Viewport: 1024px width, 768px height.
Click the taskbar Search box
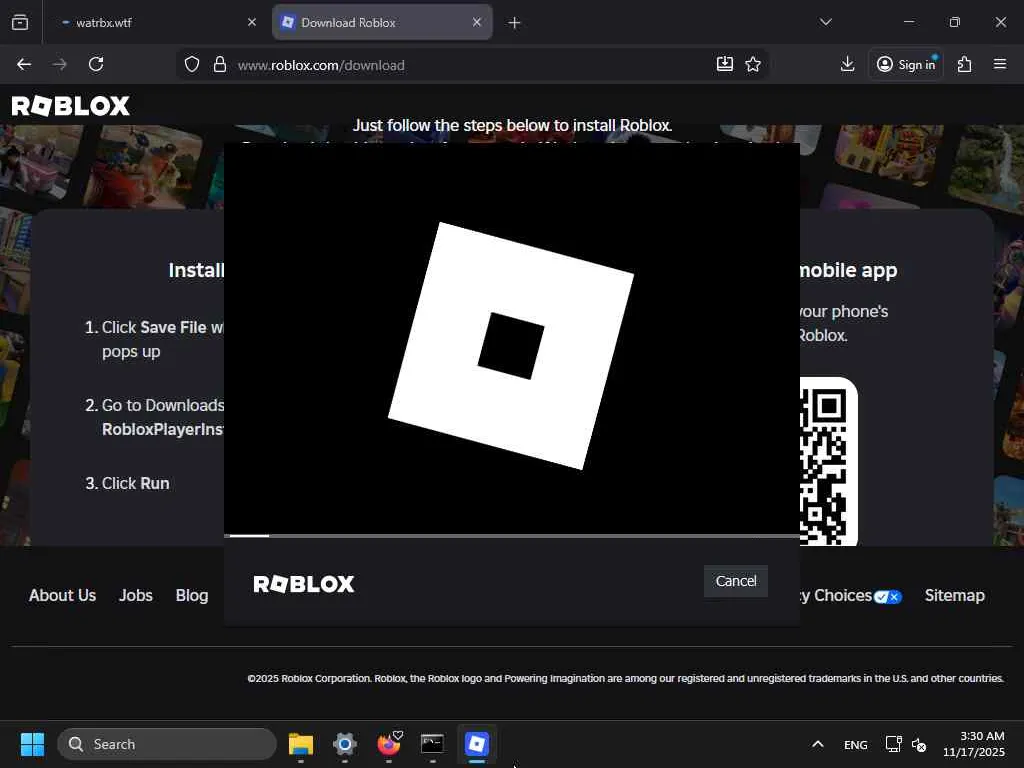(167, 744)
